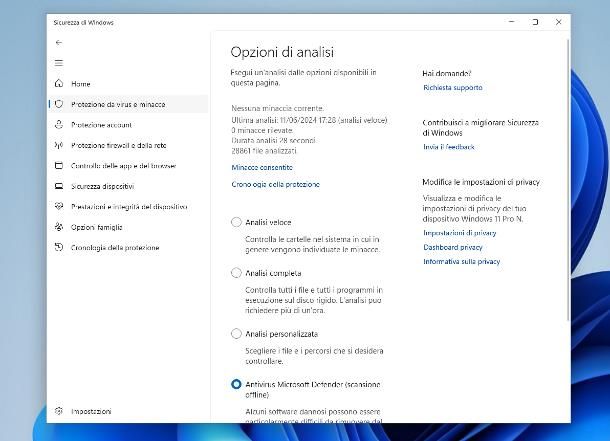The height and width of the screenshot is (441, 610).
Task: Open Sicurezza dispositivi section
Action: [x=128, y=186]
